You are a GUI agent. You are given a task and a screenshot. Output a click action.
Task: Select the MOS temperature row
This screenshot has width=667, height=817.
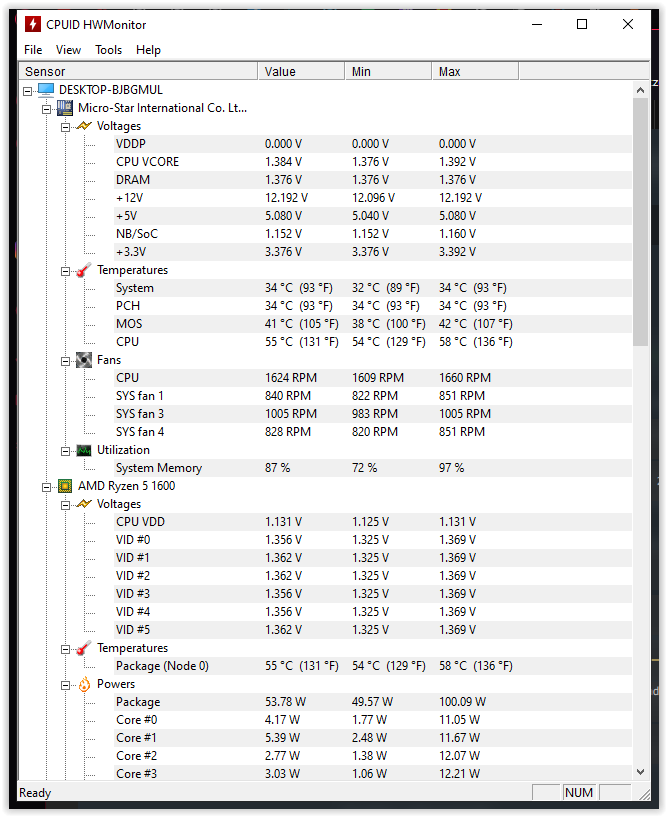(x=373, y=324)
